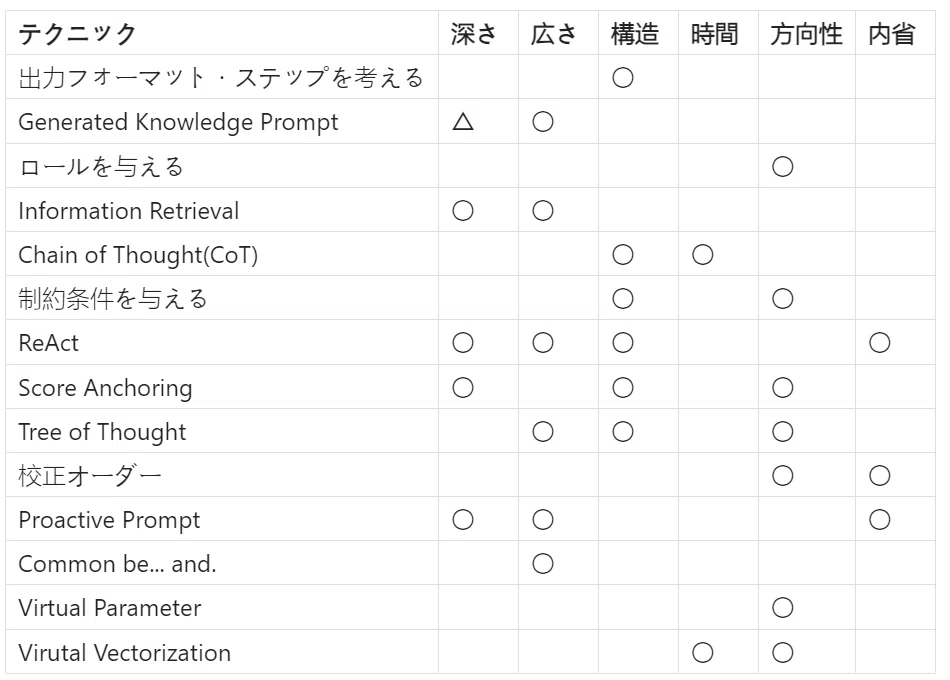Click the 広さ circle in Tree of Thought row
Viewport: 950px width, 680px height.
pyautogui.click(x=543, y=432)
